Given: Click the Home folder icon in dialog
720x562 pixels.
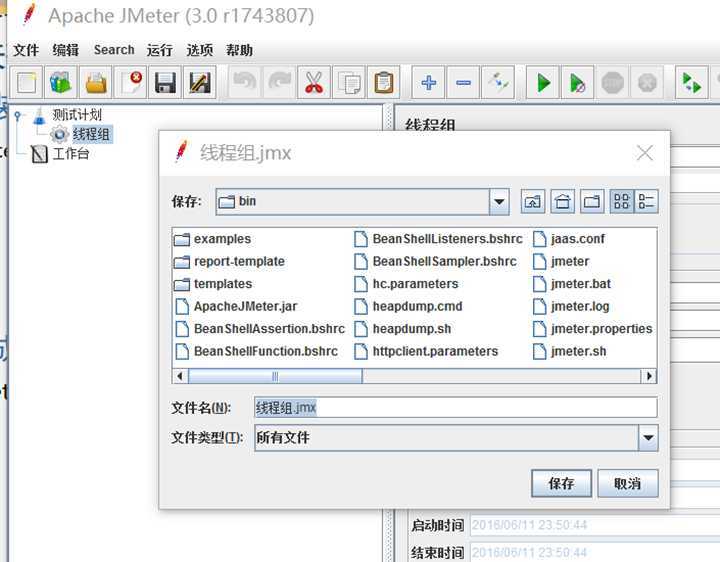Looking at the screenshot, I should [562, 202].
